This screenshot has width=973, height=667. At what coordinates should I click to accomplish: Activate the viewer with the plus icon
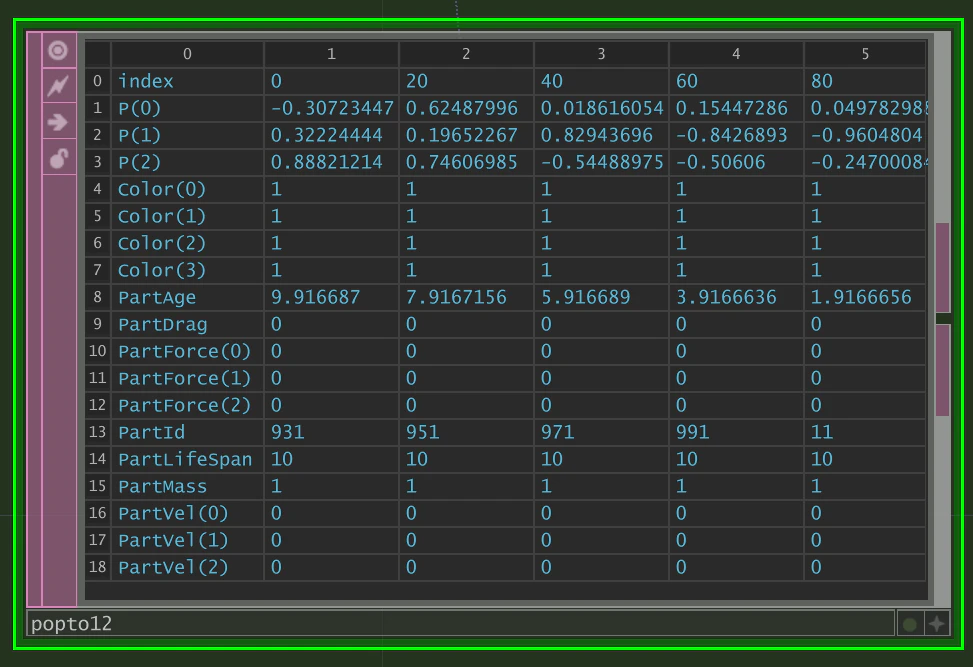(x=937, y=624)
